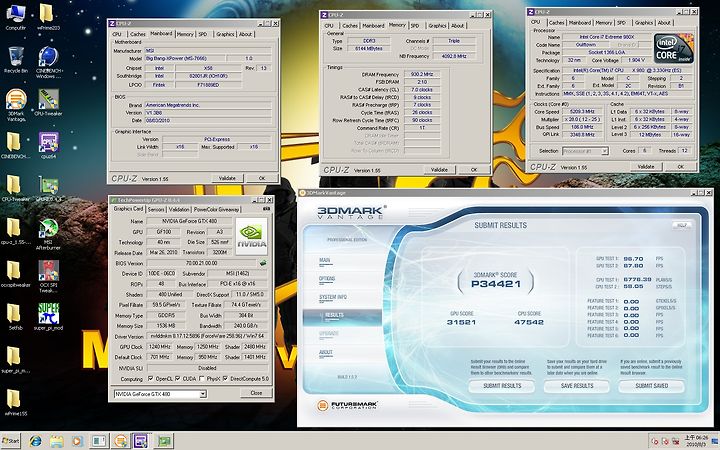
Task: Launch the CINEBENCH Windows shortcut
Action: click(x=49, y=62)
